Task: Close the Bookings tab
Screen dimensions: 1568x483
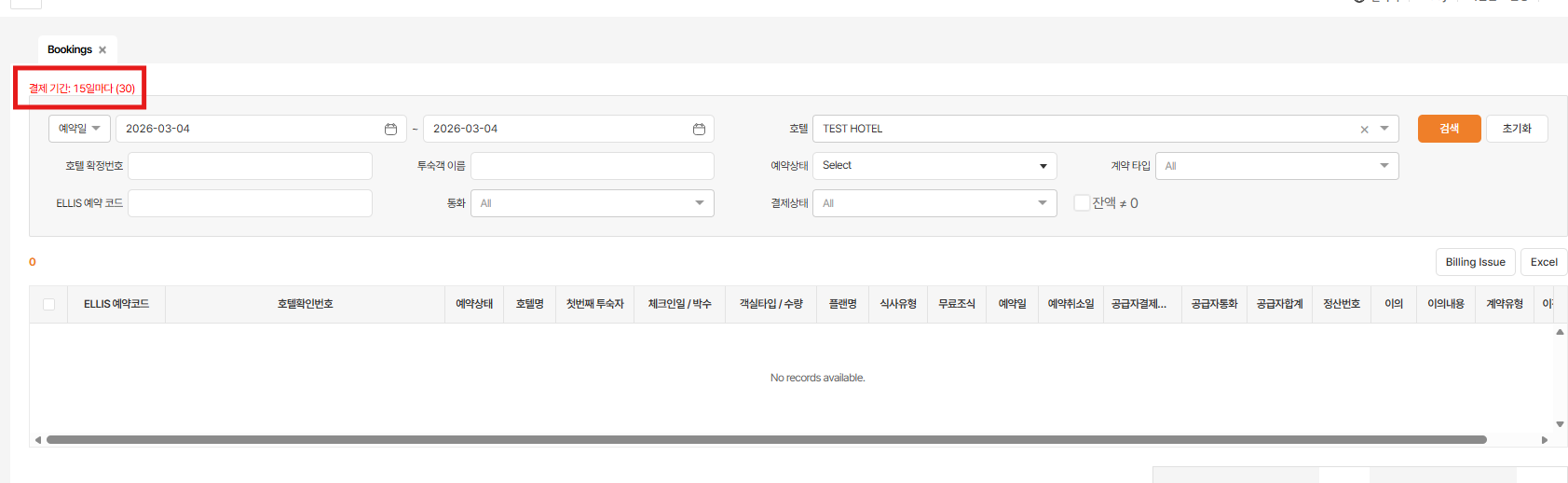Action: coord(102,50)
